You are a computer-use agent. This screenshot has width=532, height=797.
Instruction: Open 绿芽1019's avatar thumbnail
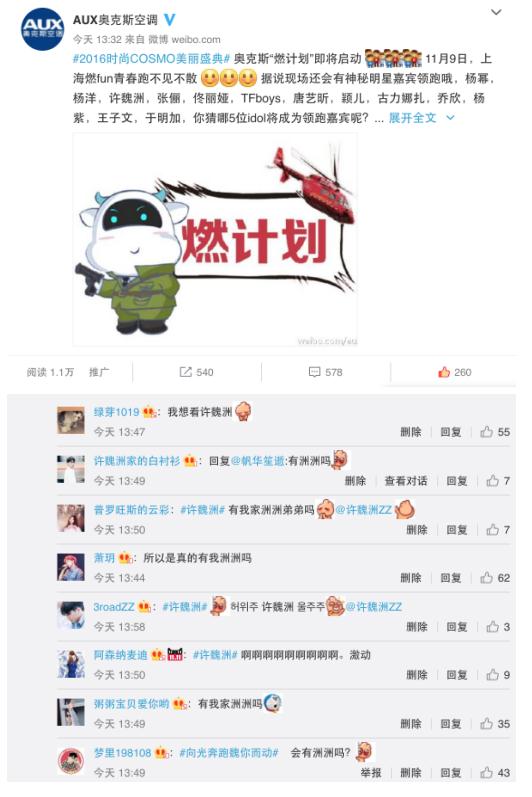tap(71, 420)
